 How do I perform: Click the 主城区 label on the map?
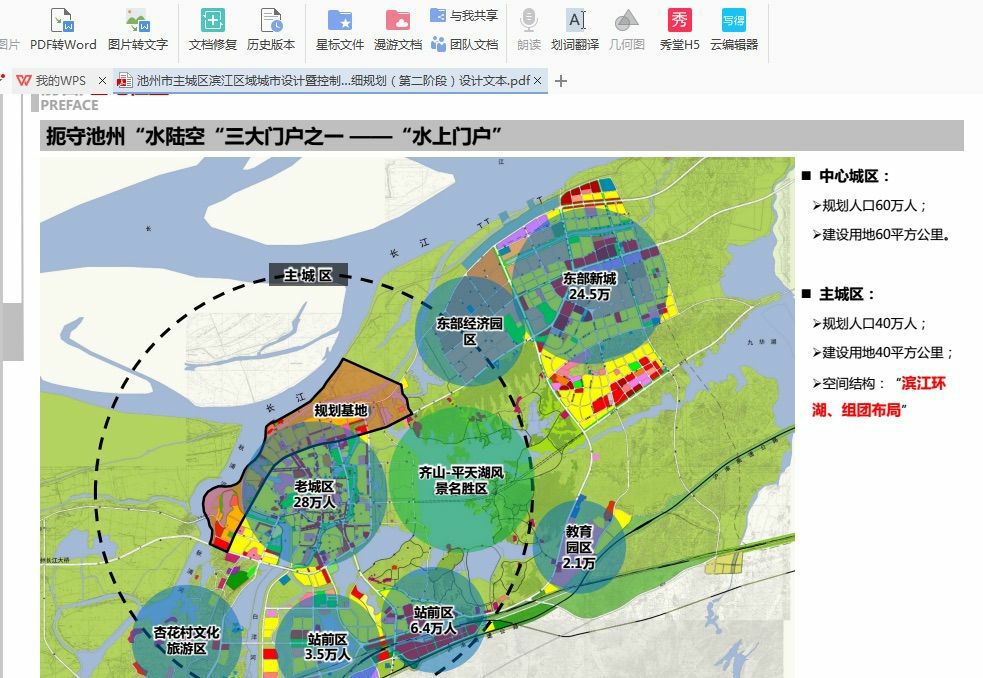308,275
